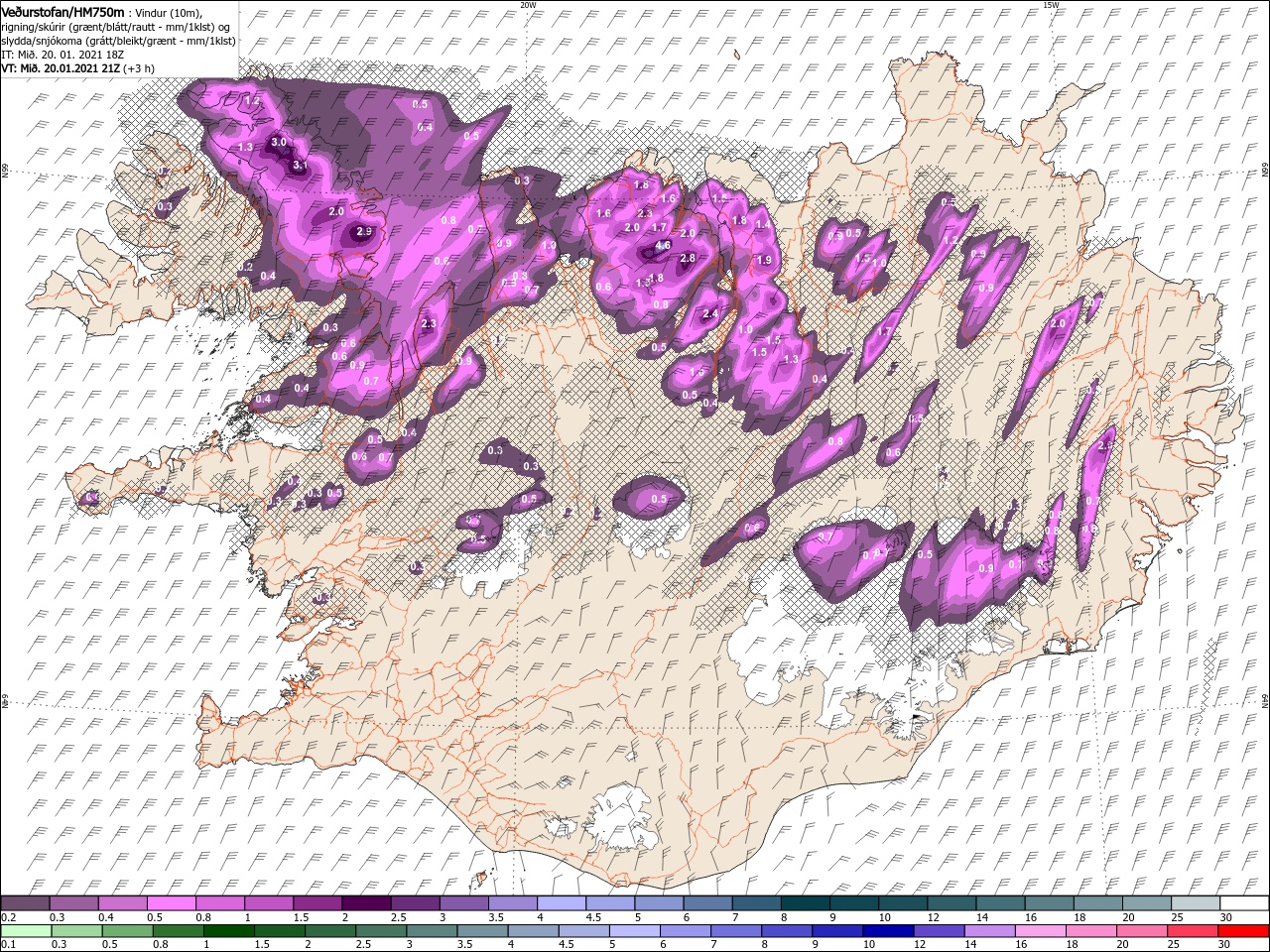The height and width of the screenshot is (952, 1270).
Task: Click the 2.4 precipitation value on the map
Action: tap(709, 314)
